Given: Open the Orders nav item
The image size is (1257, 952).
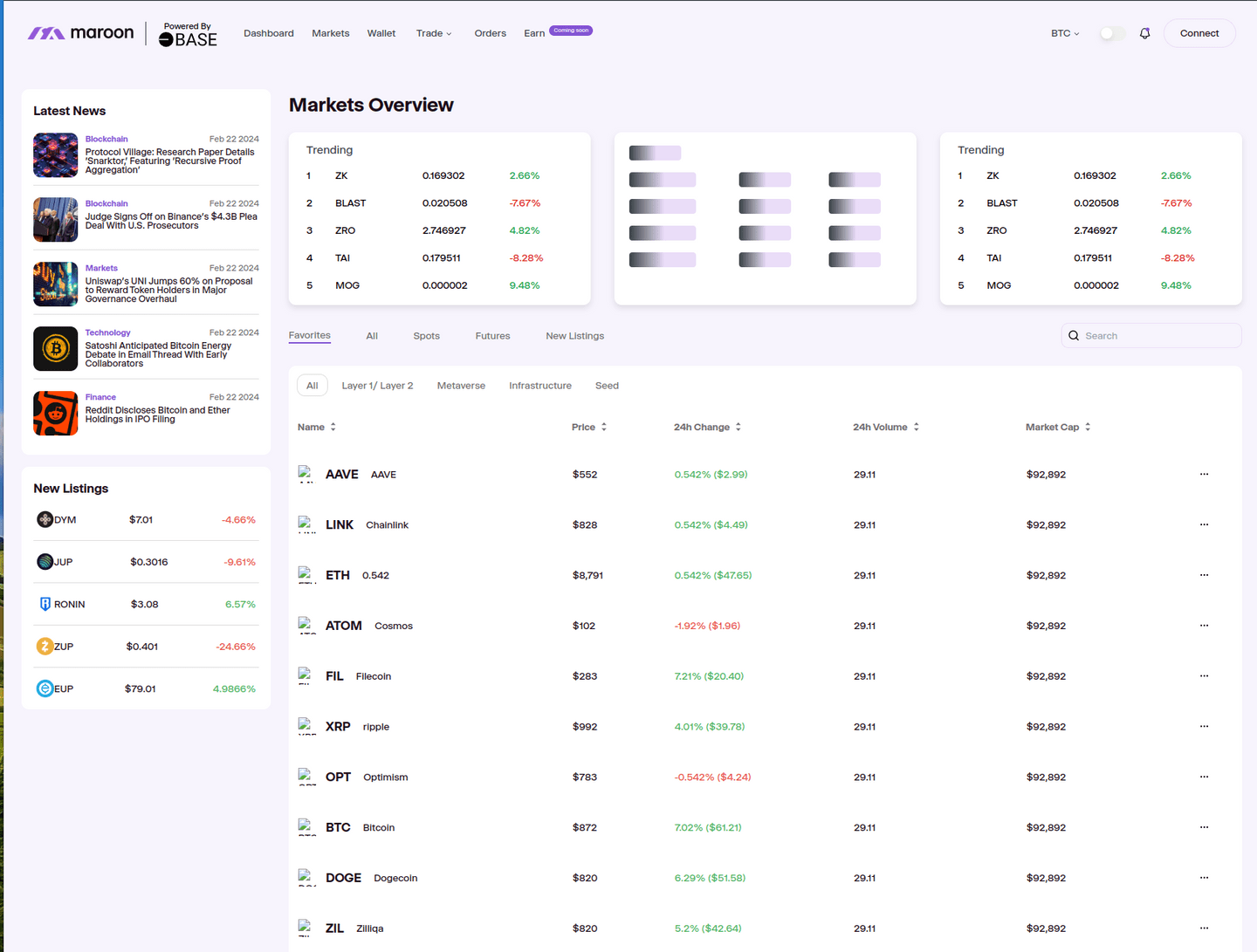Looking at the screenshot, I should tap(491, 33).
